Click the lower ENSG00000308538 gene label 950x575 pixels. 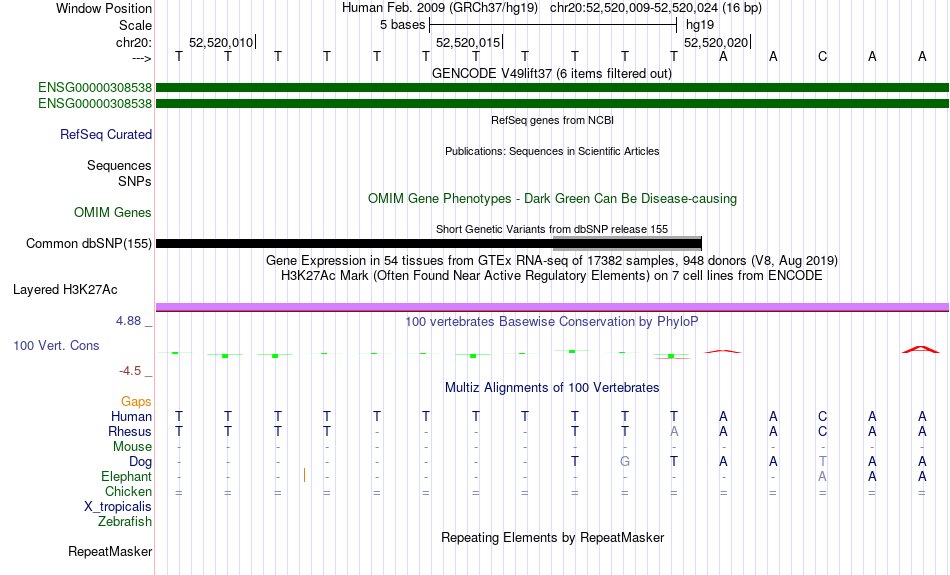tap(95, 104)
